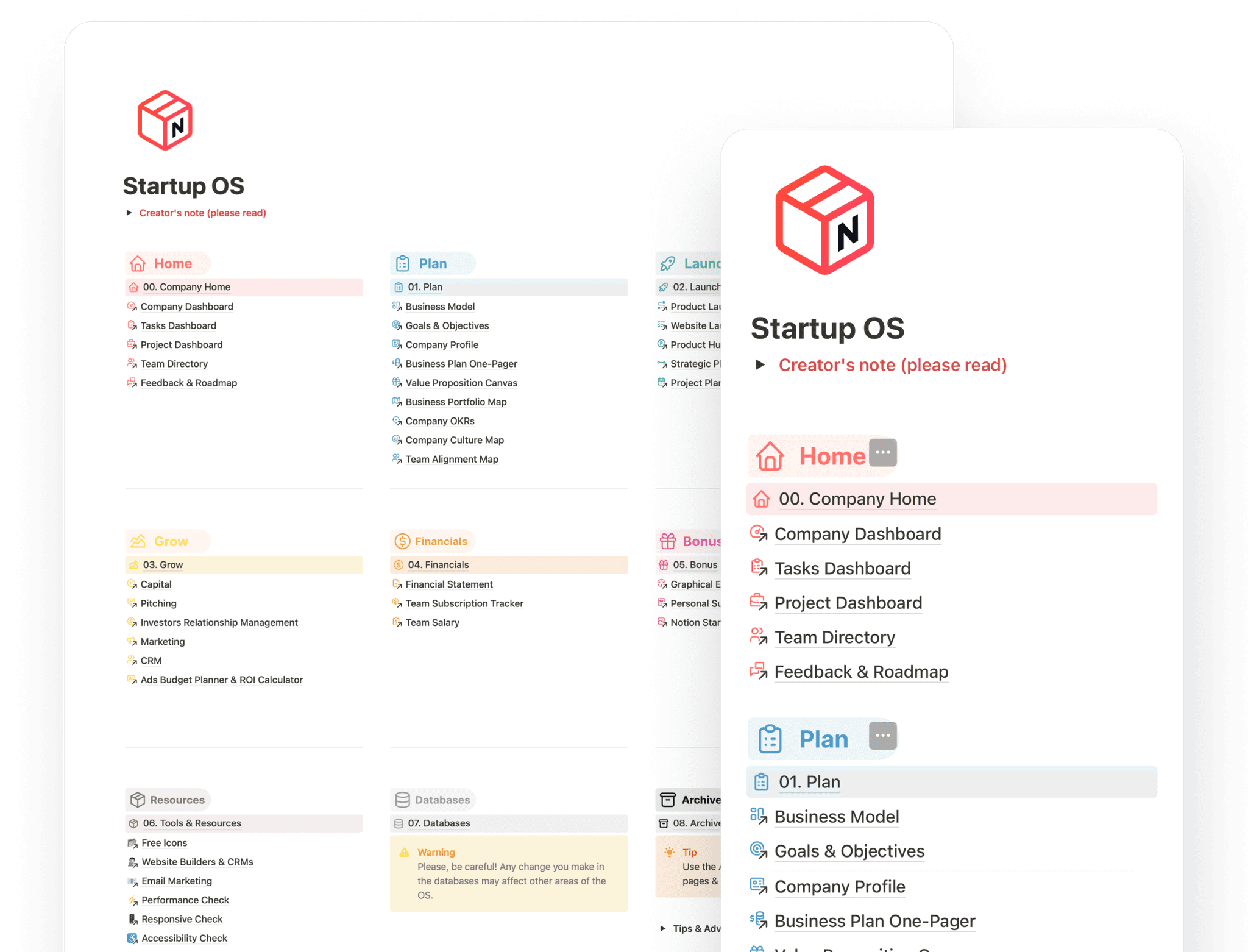Screen dimensions: 1248x952
Task: Open 03. Grow page in back window
Action: (x=244, y=565)
